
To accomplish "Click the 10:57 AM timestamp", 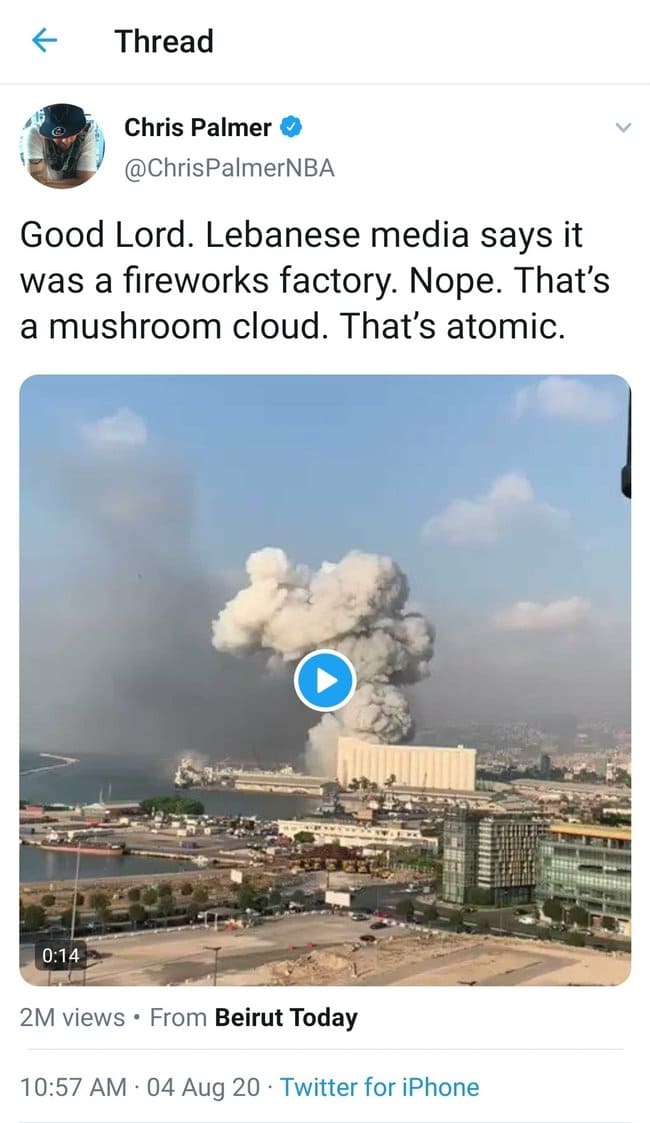I will coord(74,1087).
